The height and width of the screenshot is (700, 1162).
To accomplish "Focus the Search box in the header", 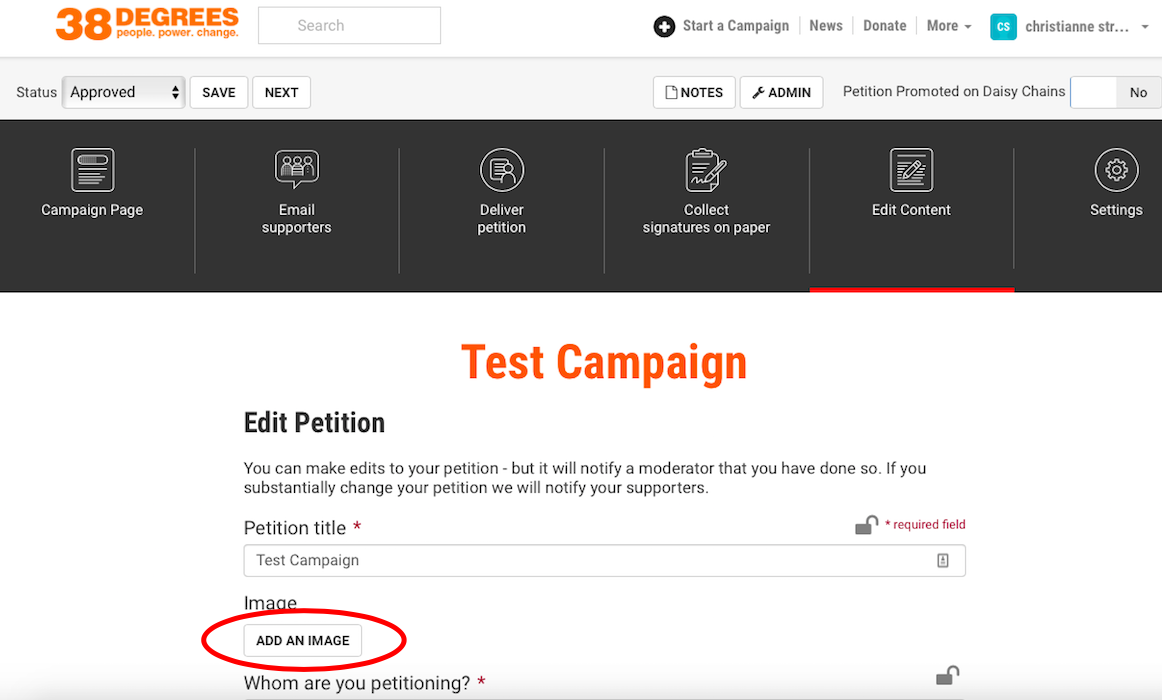I will 349,26.
